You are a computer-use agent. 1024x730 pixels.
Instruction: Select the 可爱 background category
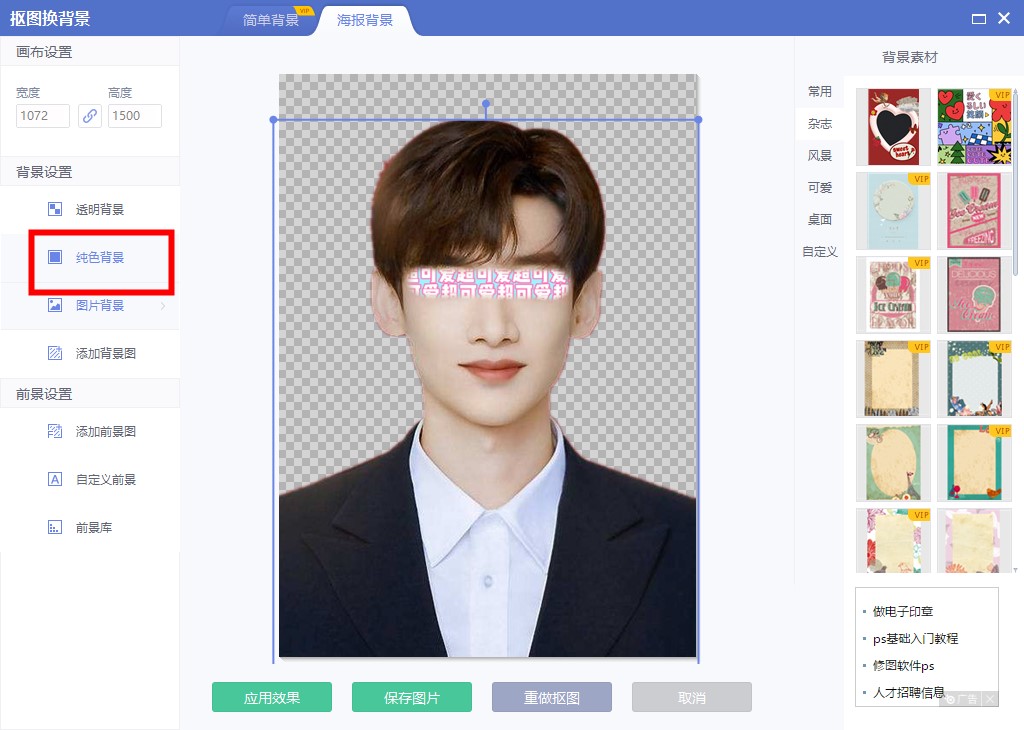click(820, 187)
